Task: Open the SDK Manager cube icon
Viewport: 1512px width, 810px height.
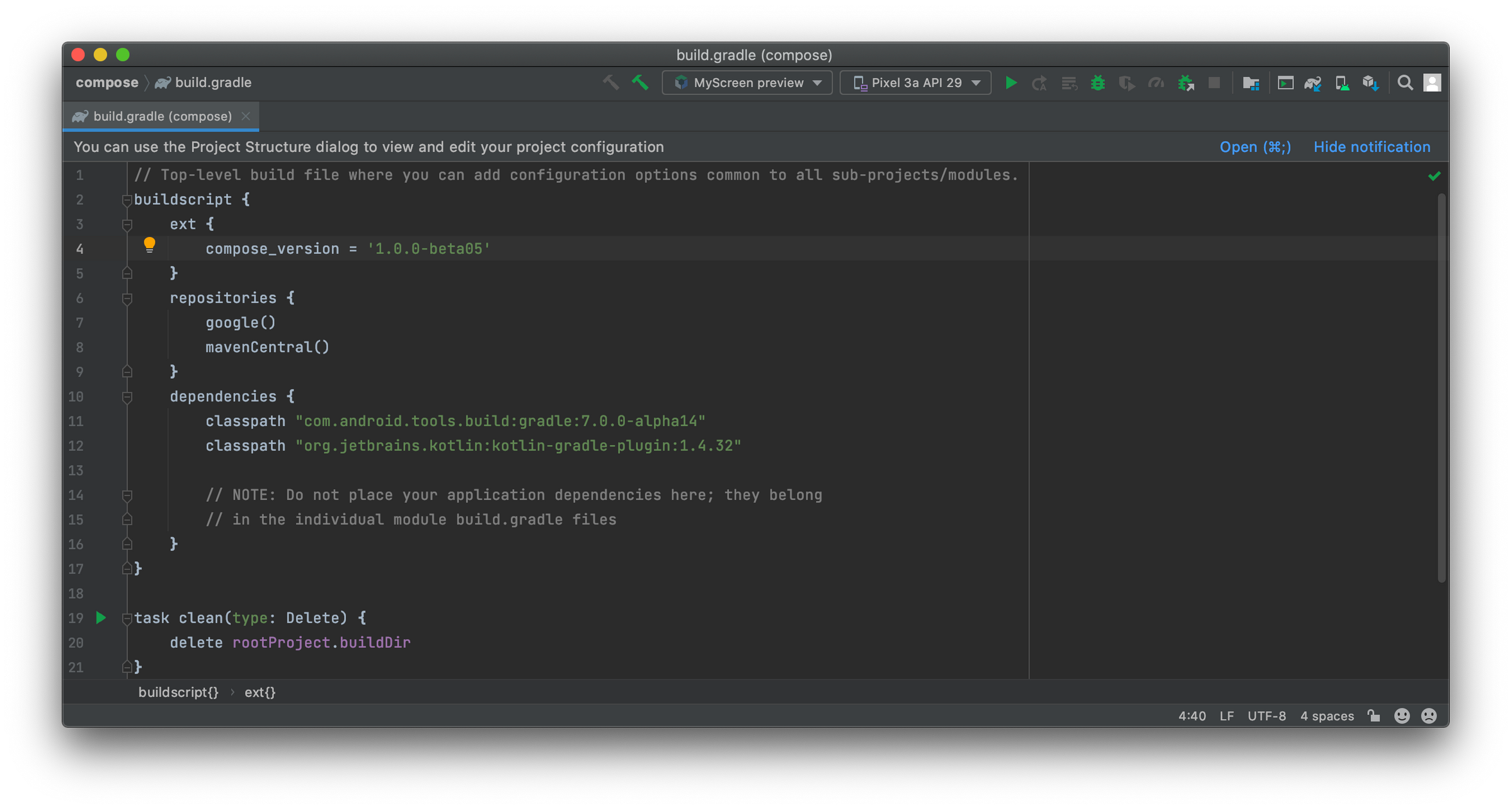Action: [x=1370, y=83]
